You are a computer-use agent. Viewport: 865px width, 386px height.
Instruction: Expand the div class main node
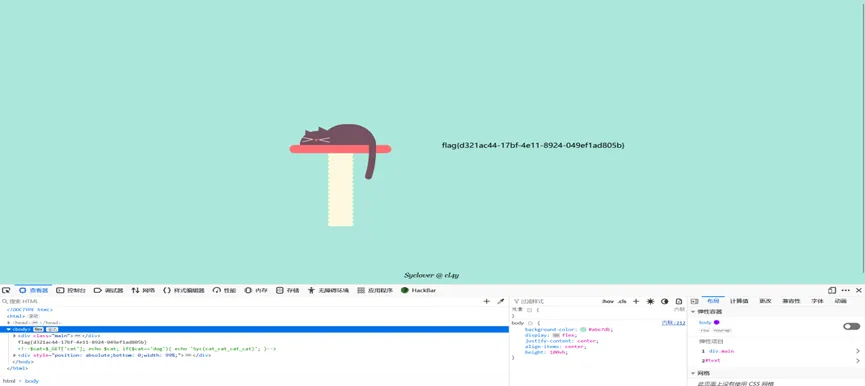pyautogui.click(x=14, y=336)
